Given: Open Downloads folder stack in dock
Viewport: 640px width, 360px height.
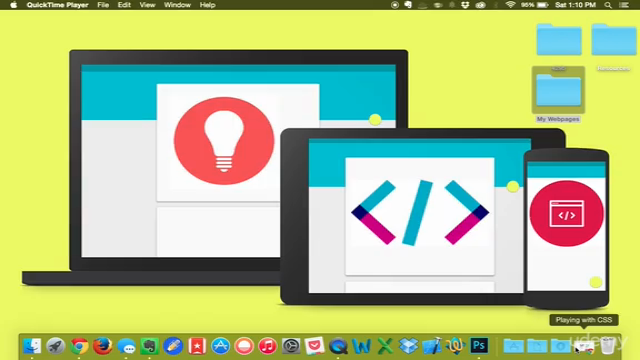Looking at the screenshot, I should (560, 346).
